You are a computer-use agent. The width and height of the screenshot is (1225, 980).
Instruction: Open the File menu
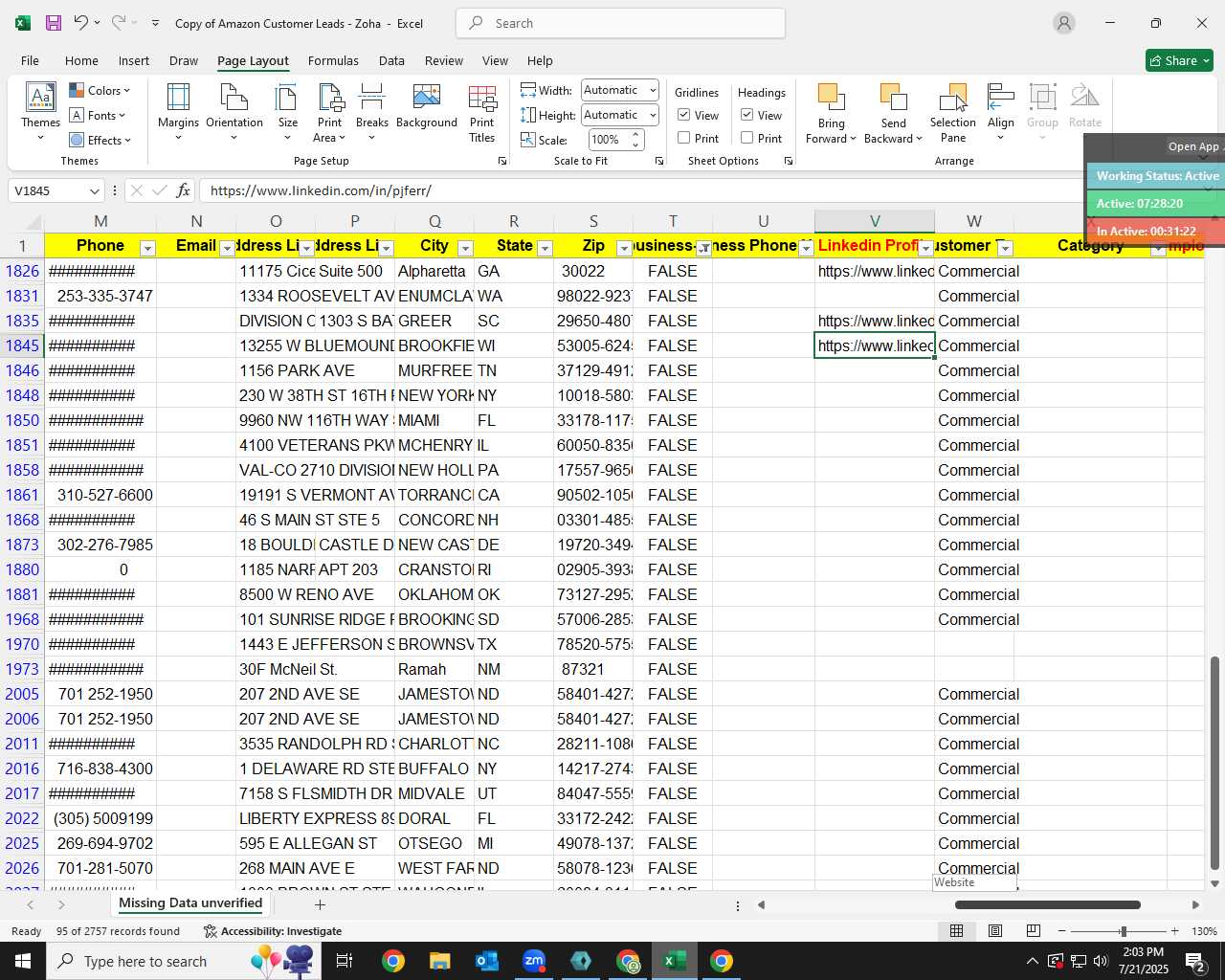(30, 60)
